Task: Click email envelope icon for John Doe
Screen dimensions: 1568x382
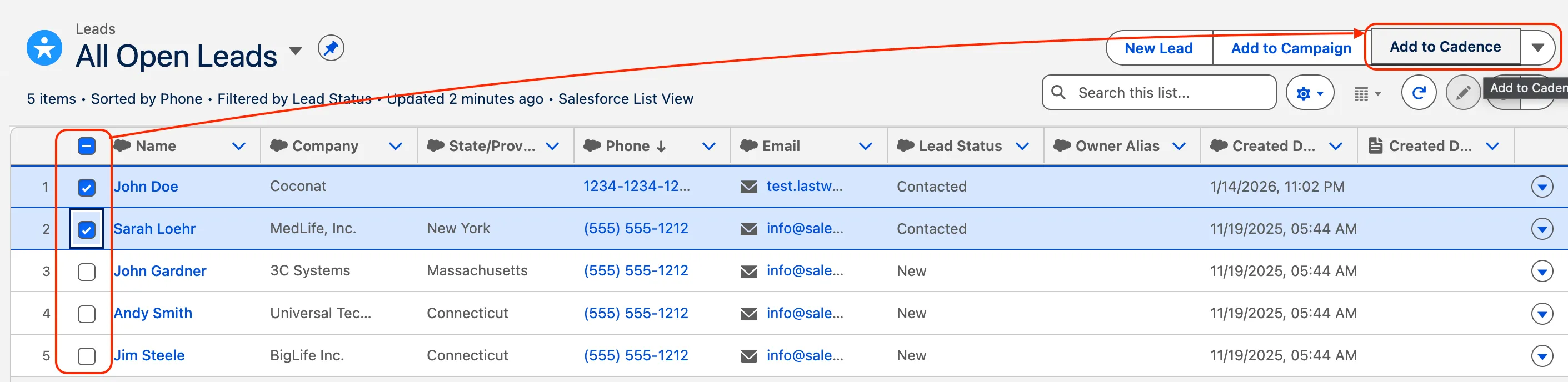Action: point(748,187)
